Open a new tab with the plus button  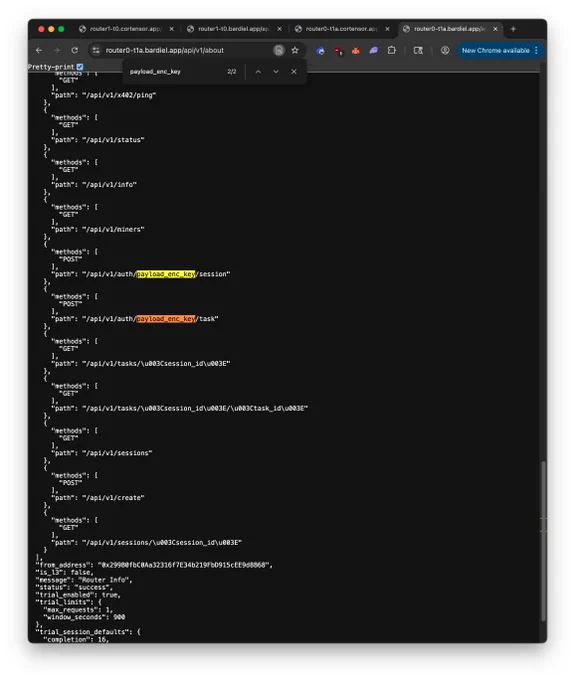(x=513, y=29)
